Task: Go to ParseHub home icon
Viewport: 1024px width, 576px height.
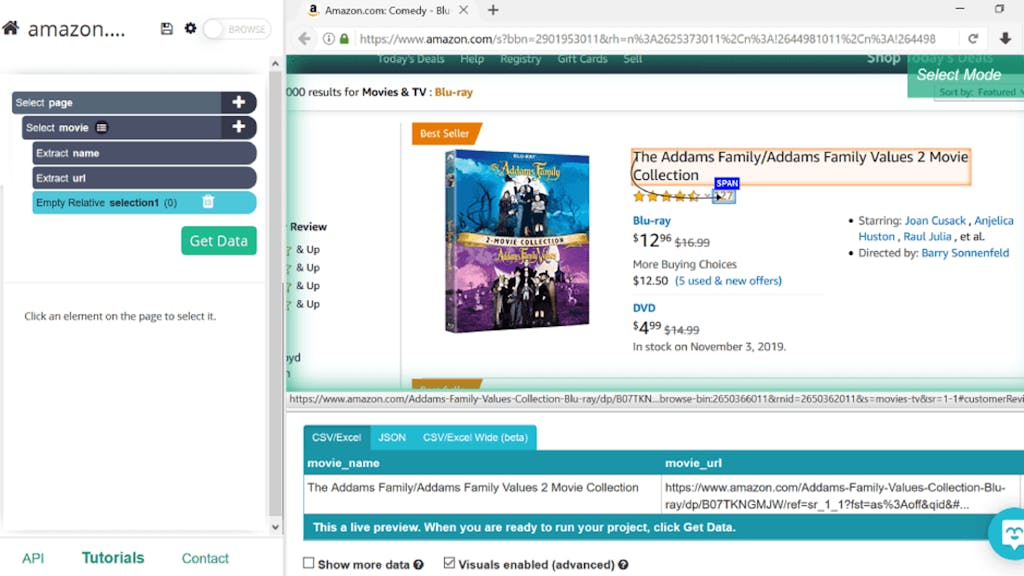Action: point(11,28)
